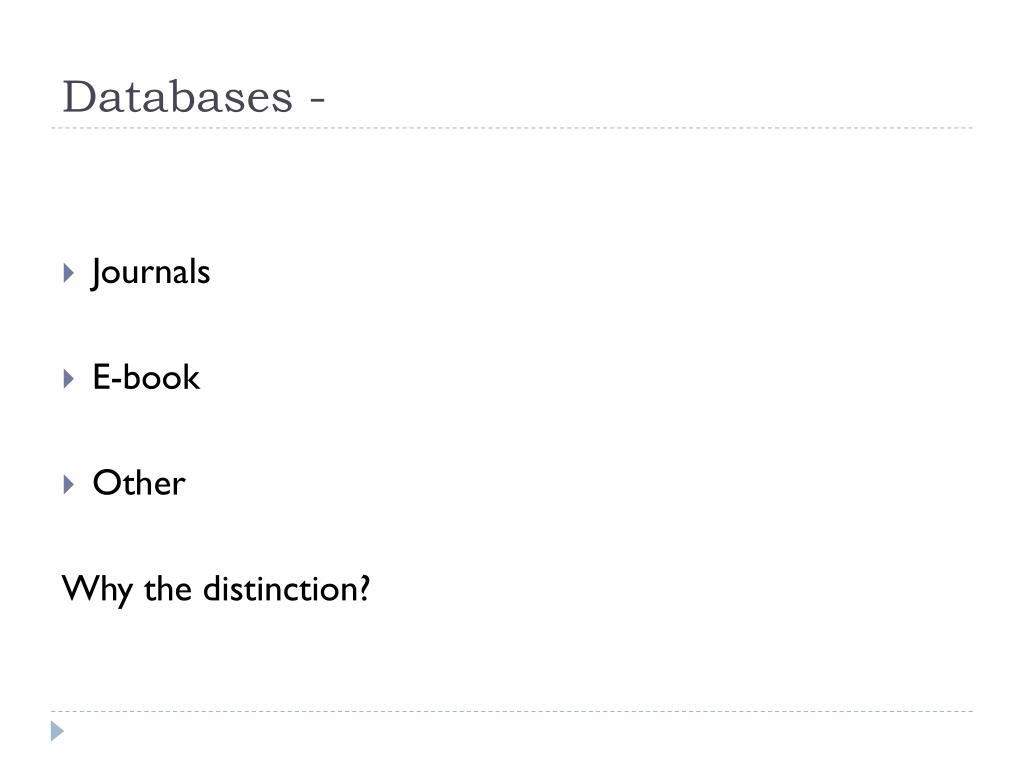Click the triangle bullet beside E-book
1024x768 pixels.
(69, 379)
